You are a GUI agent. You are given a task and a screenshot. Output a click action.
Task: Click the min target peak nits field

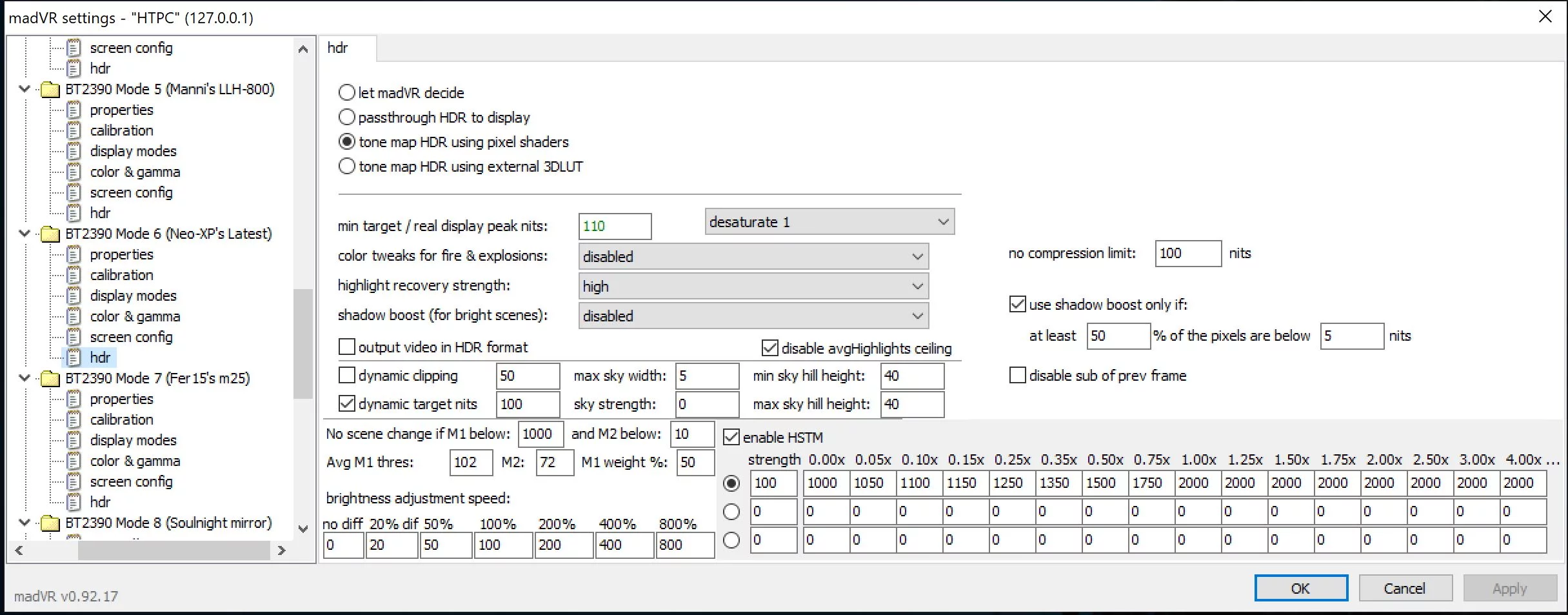point(615,226)
